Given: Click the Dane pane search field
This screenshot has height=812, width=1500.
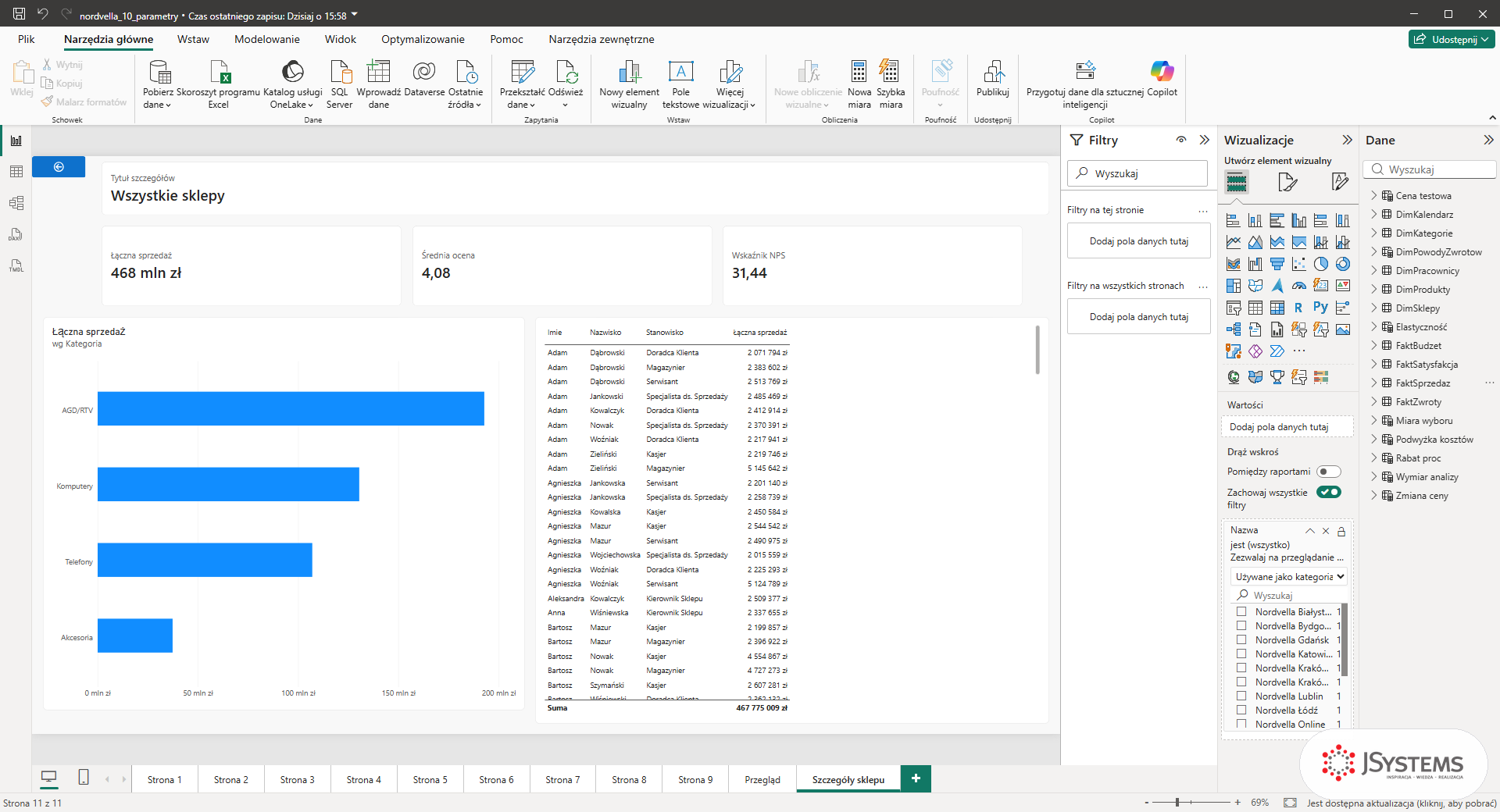Looking at the screenshot, I should (1430, 169).
